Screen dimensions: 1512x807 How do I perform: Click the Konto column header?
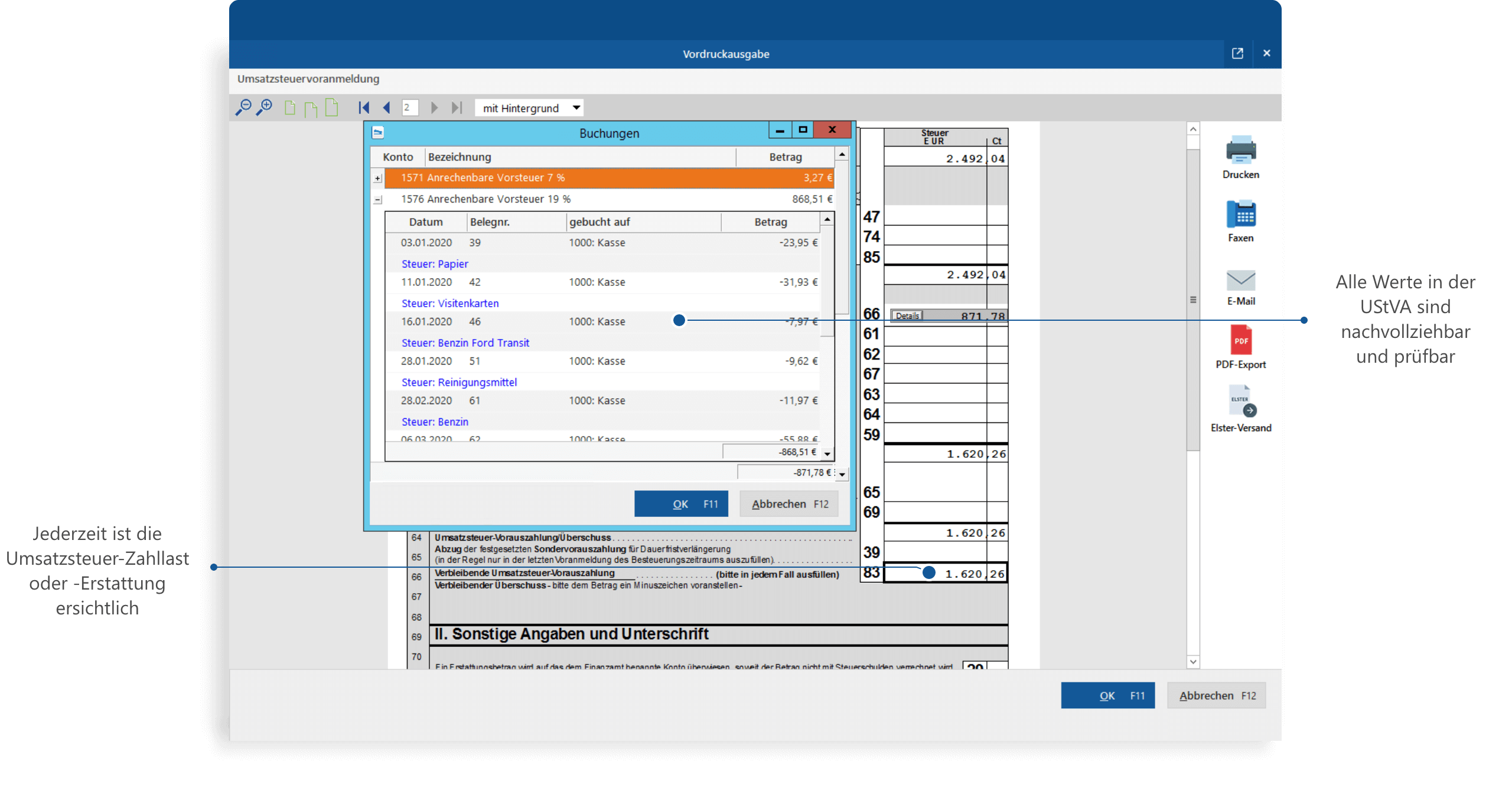click(397, 157)
